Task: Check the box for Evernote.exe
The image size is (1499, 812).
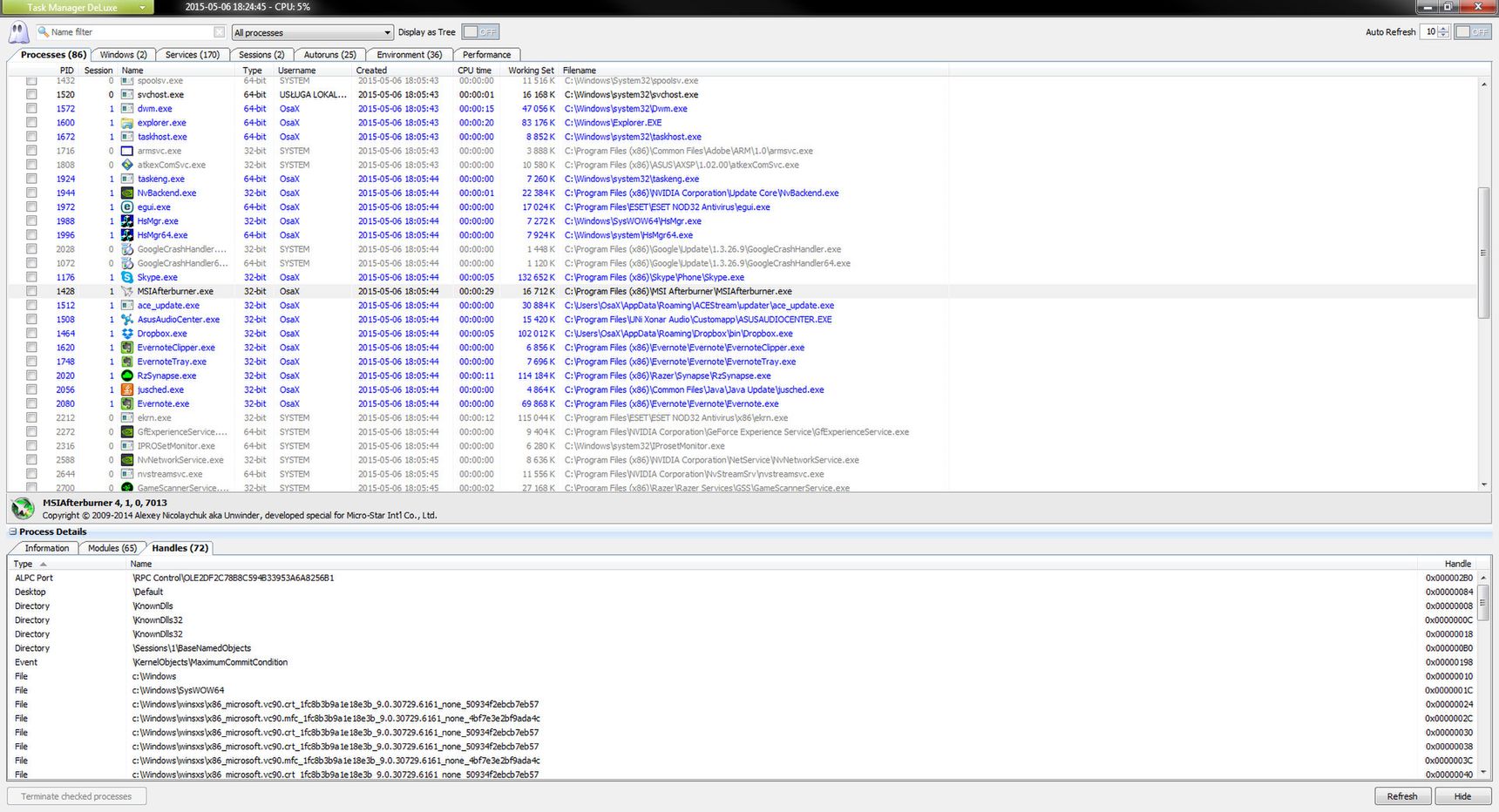Action: point(31,403)
